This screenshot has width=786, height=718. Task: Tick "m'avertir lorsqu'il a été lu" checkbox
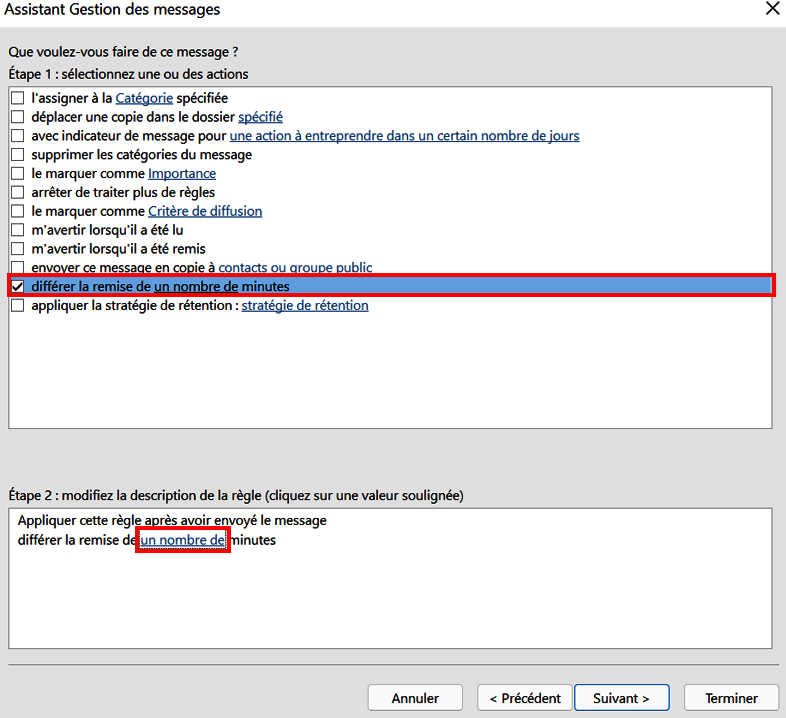coord(18,230)
